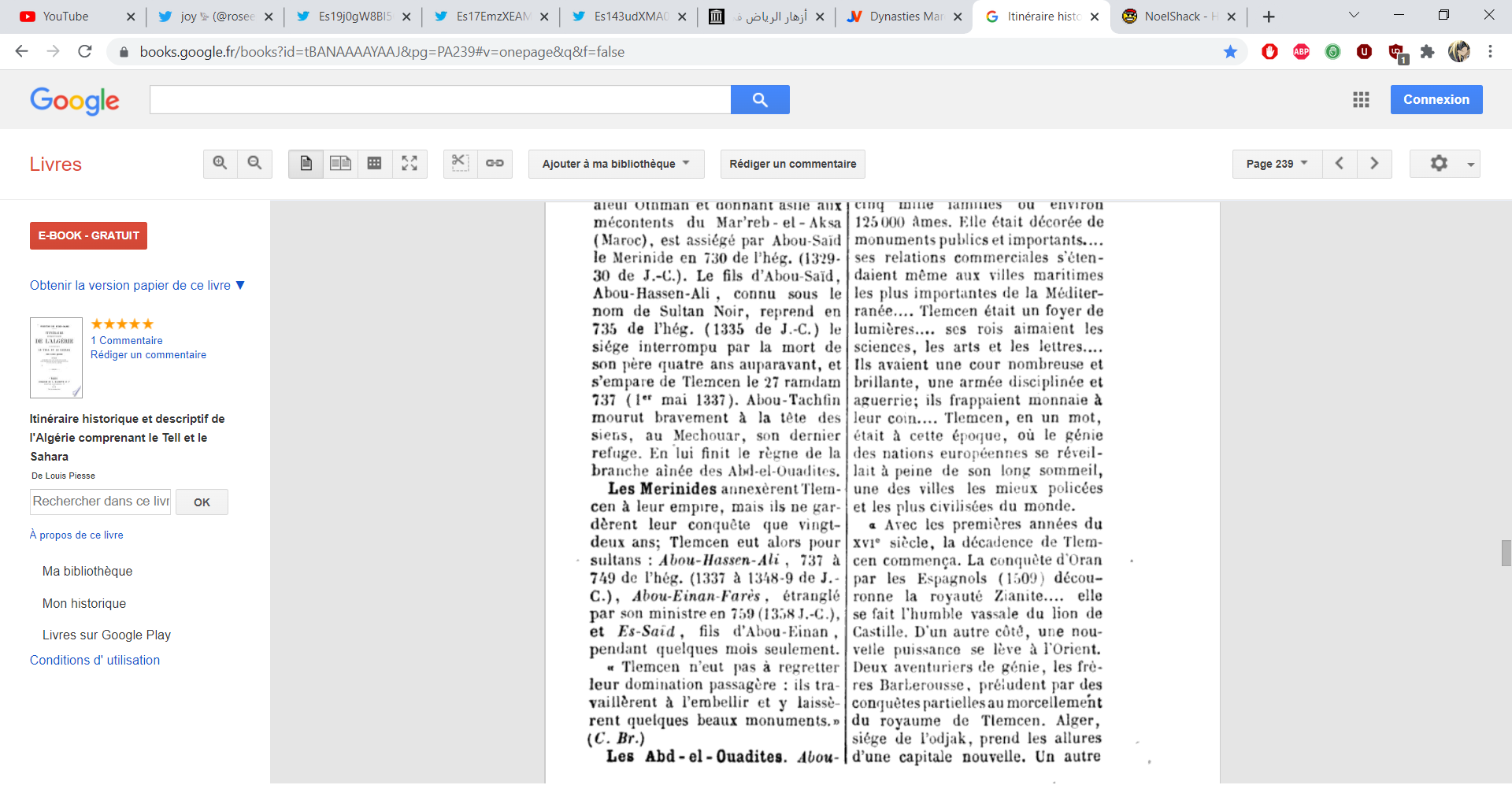This screenshot has height=811, width=1512.
Task: Open the 1 Commentaire link
Action: [x=127, y=340]
